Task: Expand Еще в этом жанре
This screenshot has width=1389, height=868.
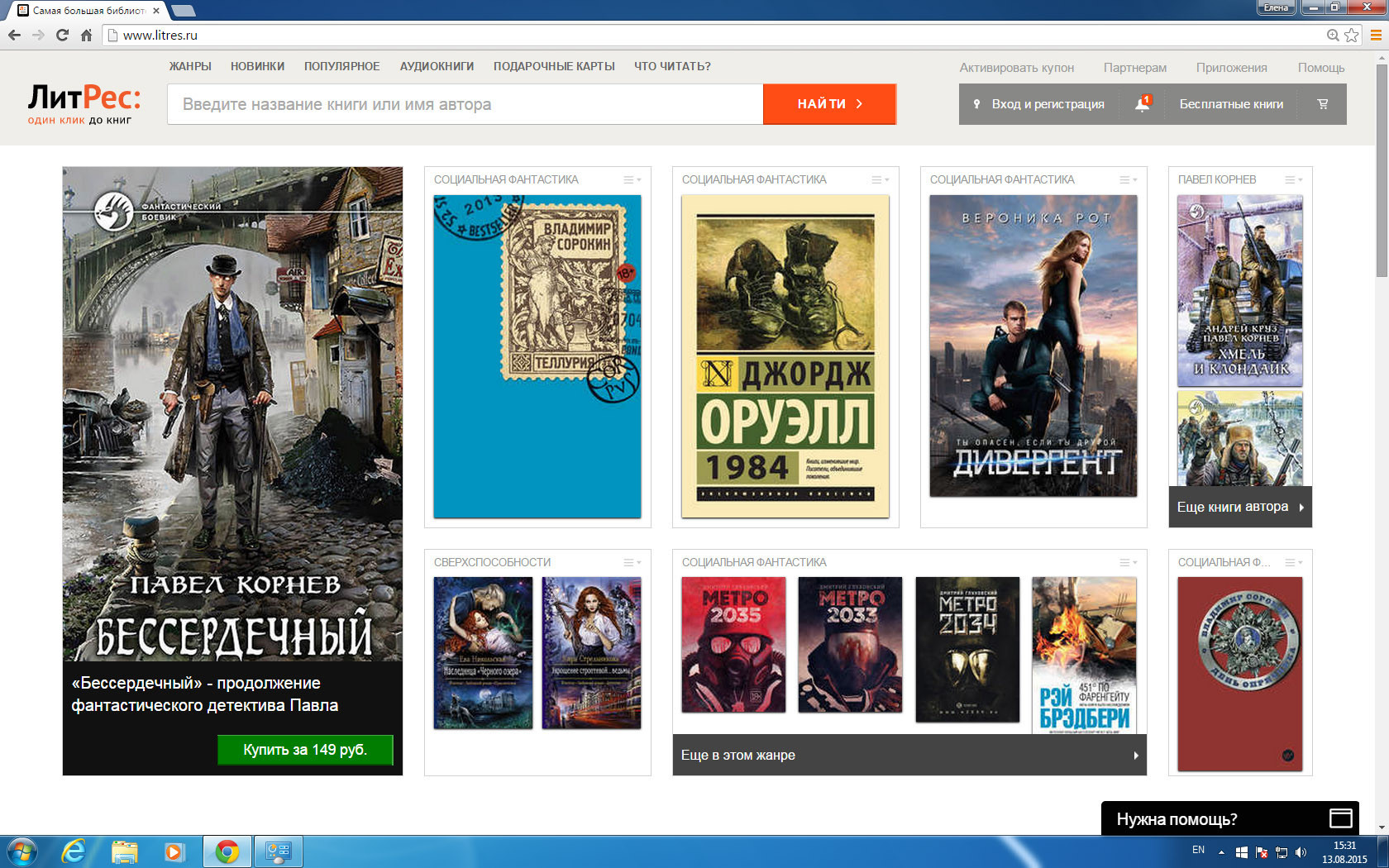Action: (x=909, y=755)
